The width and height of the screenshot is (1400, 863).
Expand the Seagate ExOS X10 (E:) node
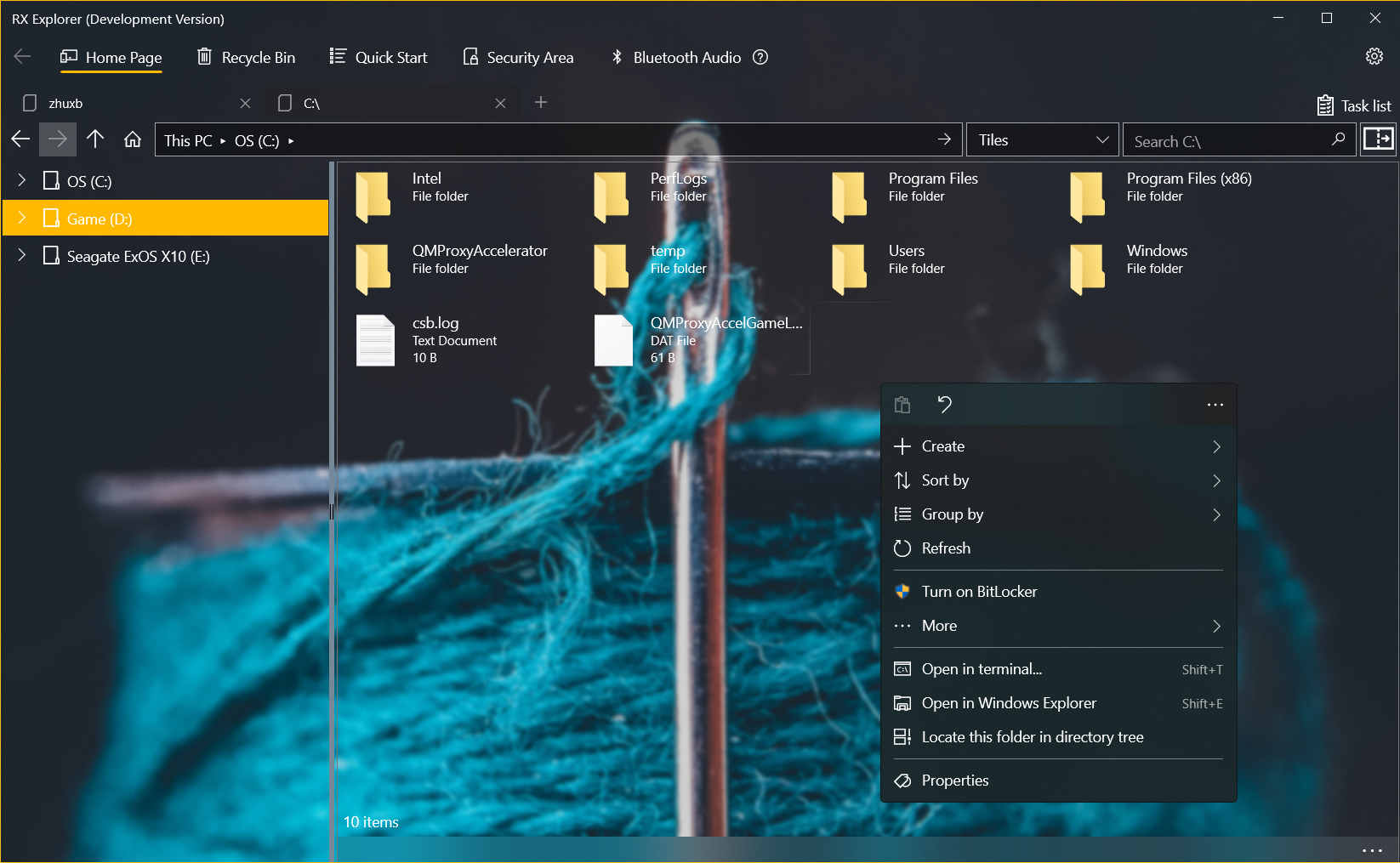(x=22, y=255)
